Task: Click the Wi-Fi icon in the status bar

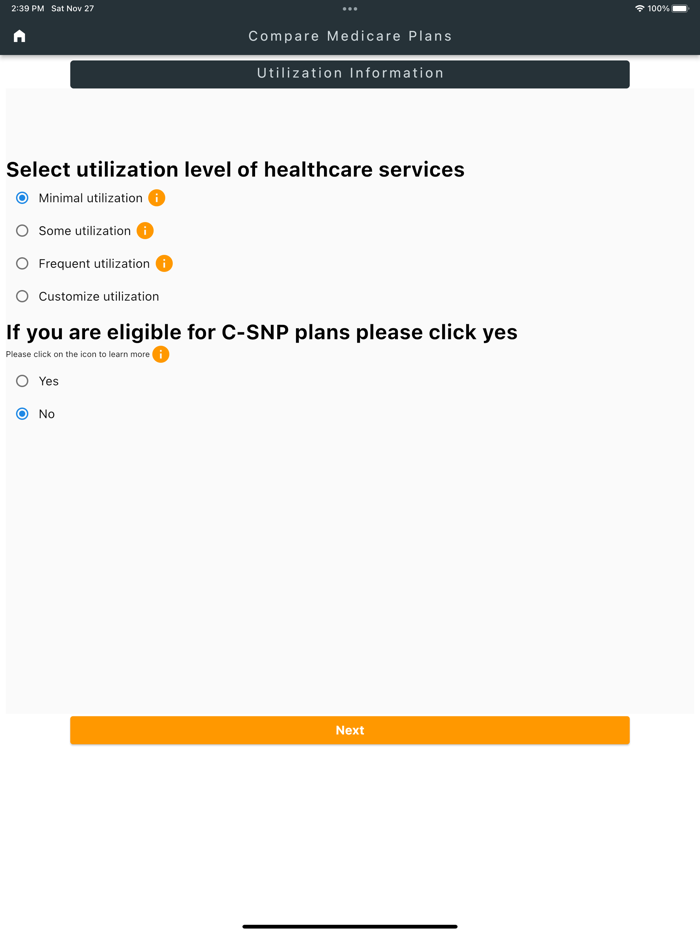Action: coord(639,8)
